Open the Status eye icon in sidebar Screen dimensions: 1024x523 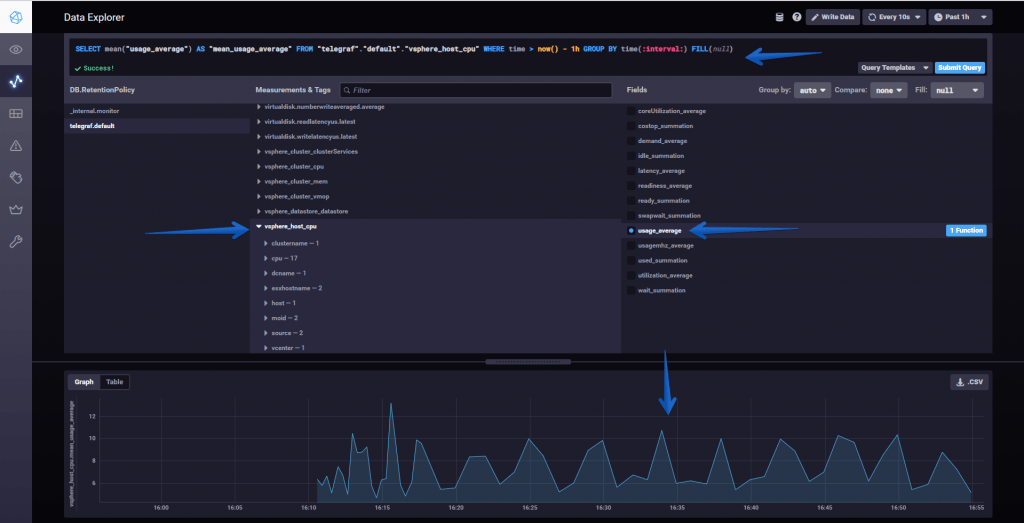coord(16,50)
